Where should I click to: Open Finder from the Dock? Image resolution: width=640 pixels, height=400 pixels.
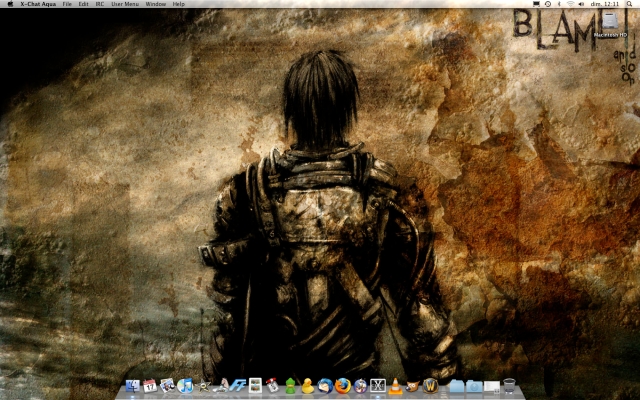132,386
